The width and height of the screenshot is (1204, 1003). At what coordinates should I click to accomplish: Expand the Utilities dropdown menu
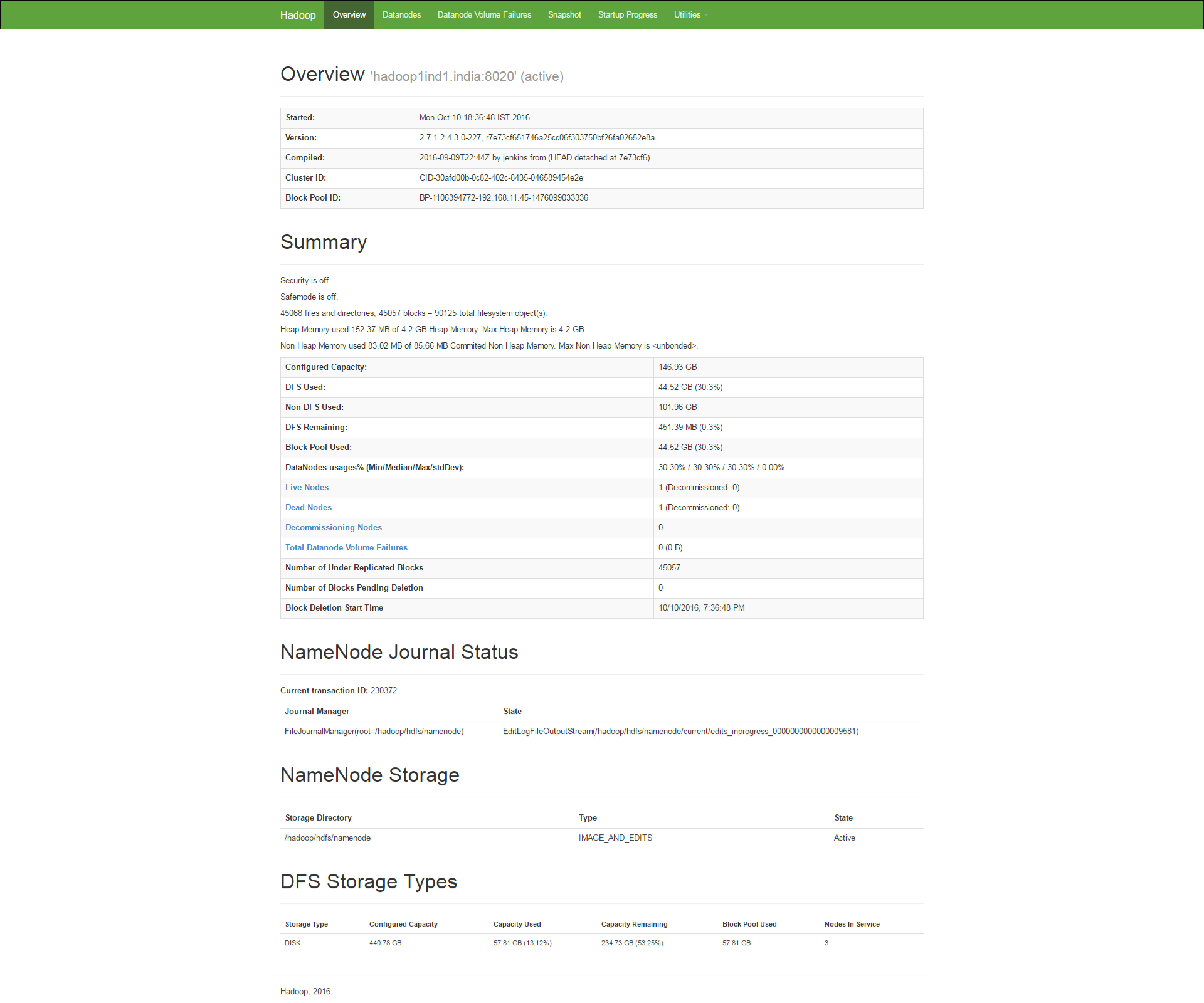pyautogui.click(x=687, y=15)
